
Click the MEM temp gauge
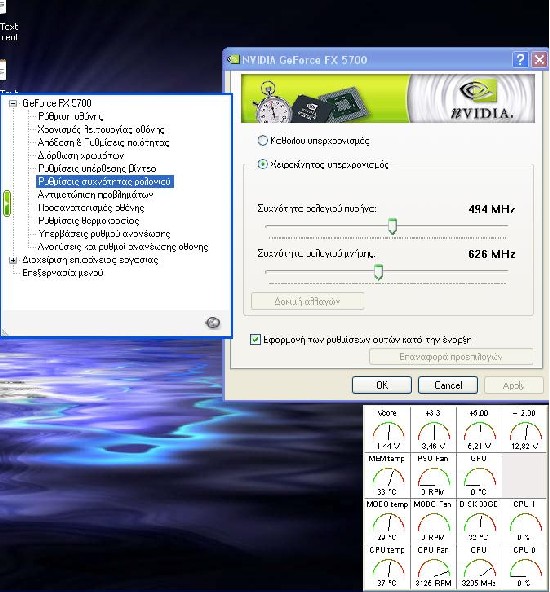click(388, 475)
